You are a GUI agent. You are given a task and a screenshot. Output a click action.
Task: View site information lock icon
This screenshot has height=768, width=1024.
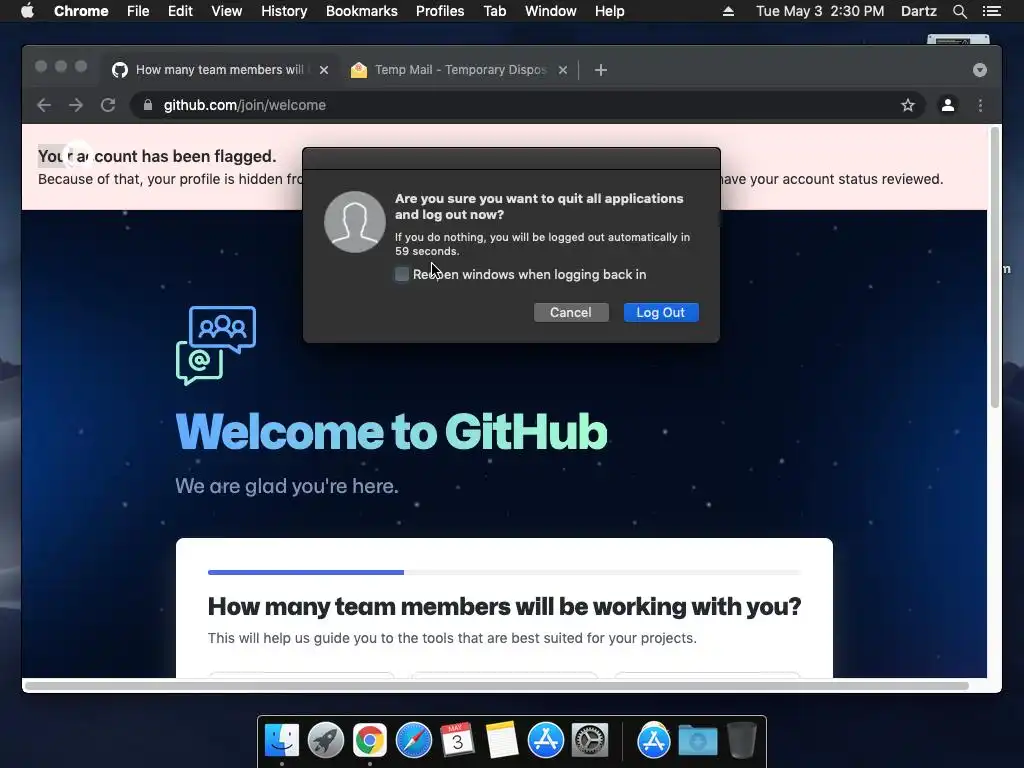pos(148,105)
